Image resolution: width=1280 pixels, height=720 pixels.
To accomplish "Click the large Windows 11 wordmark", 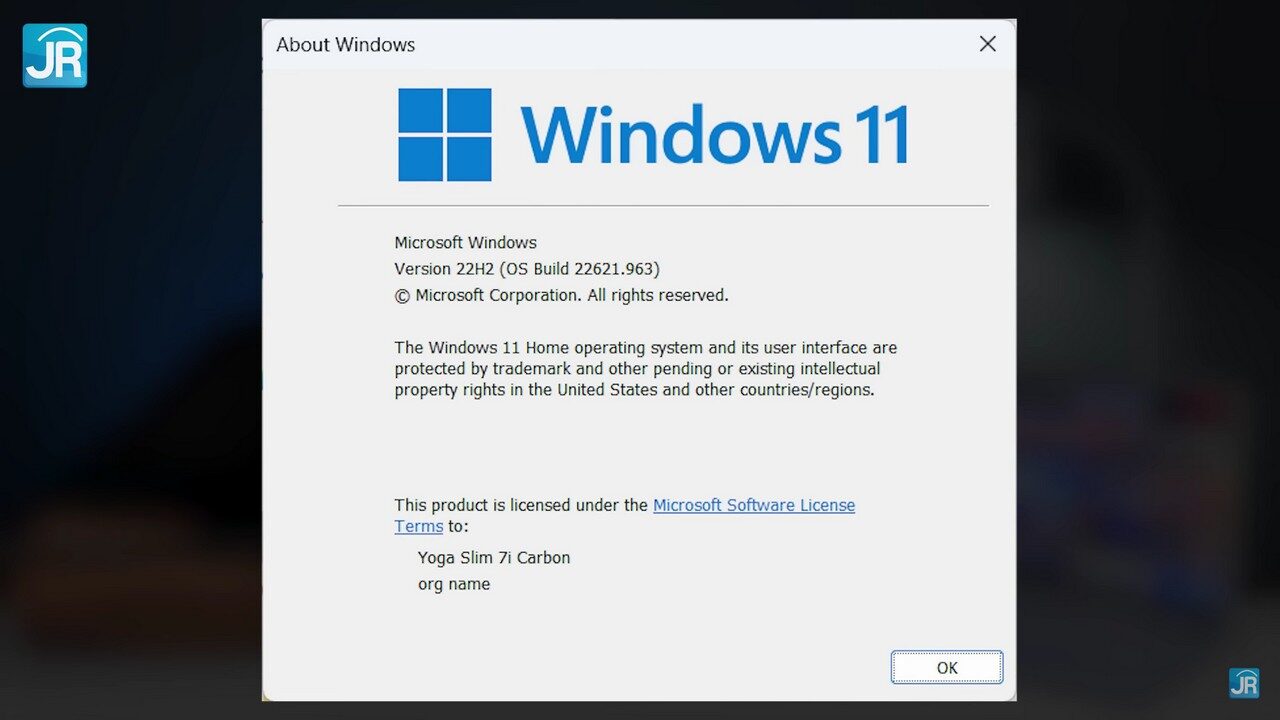I will [x=714, y=135].
